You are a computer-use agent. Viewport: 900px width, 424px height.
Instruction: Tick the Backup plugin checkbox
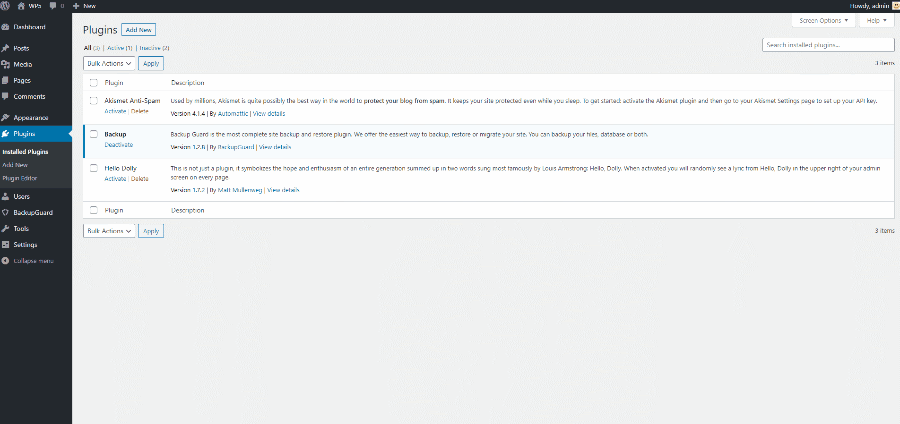94,134
